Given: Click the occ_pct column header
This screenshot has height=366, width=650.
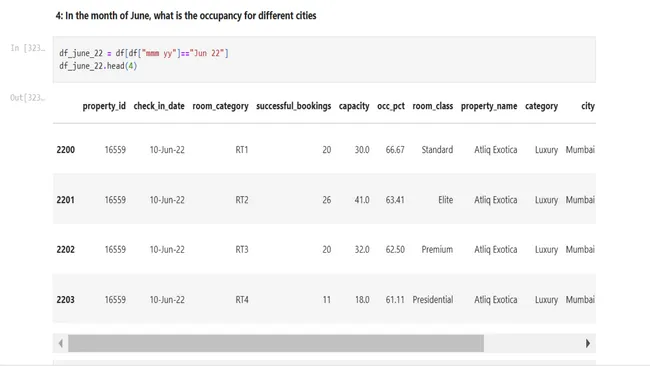Looking at the screenshot, I should pos(391,106).
